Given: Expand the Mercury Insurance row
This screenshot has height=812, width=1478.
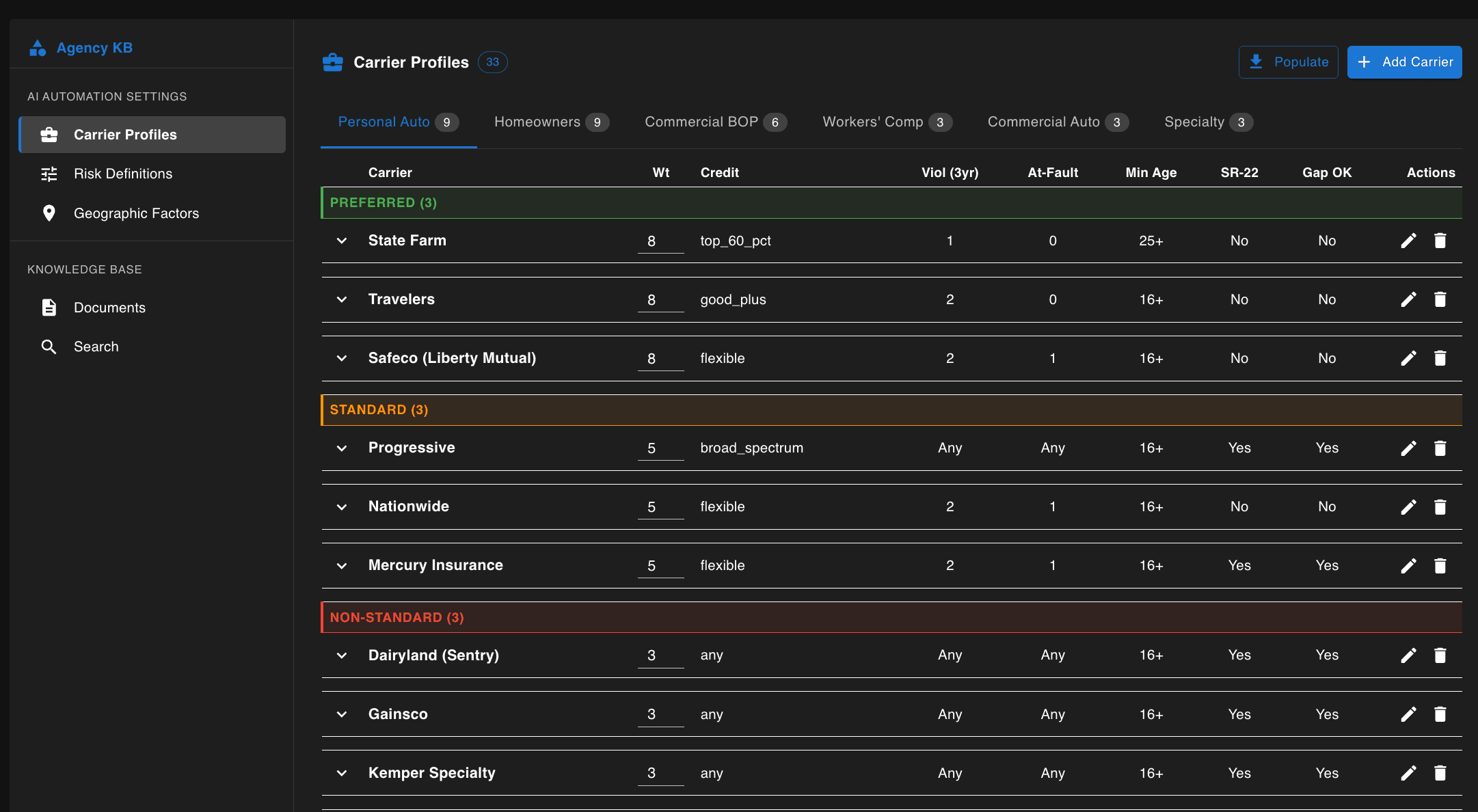Looking at the screenshot, I should (342, 565).
